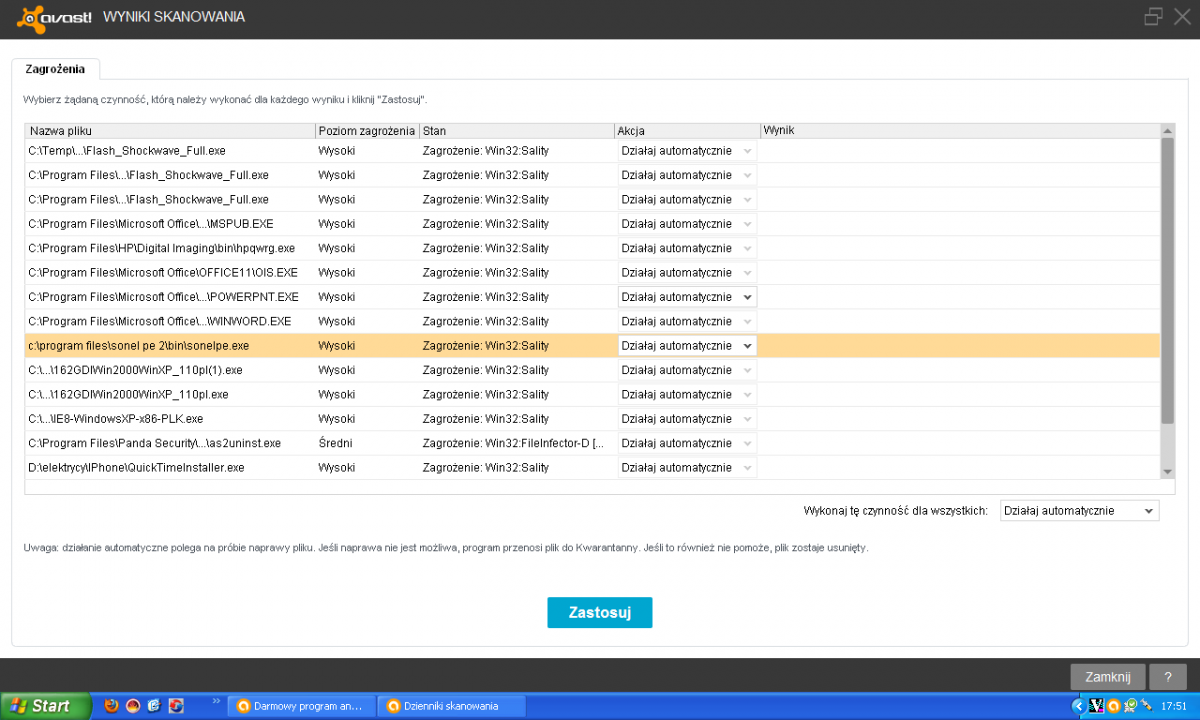1200x720 pixels.
Task: Open action dropdown for POWERPNT.EXE row
Action: point(687,297)
